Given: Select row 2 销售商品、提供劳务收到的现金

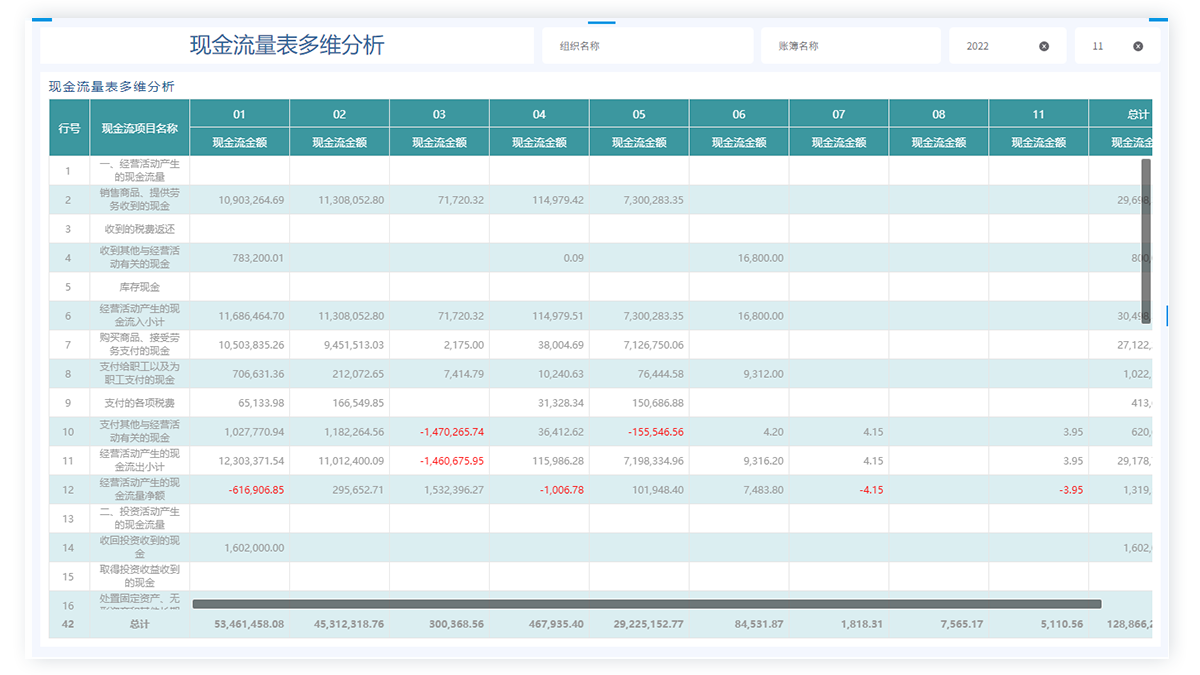Looking at the screenshot, I should coord(139,200).
